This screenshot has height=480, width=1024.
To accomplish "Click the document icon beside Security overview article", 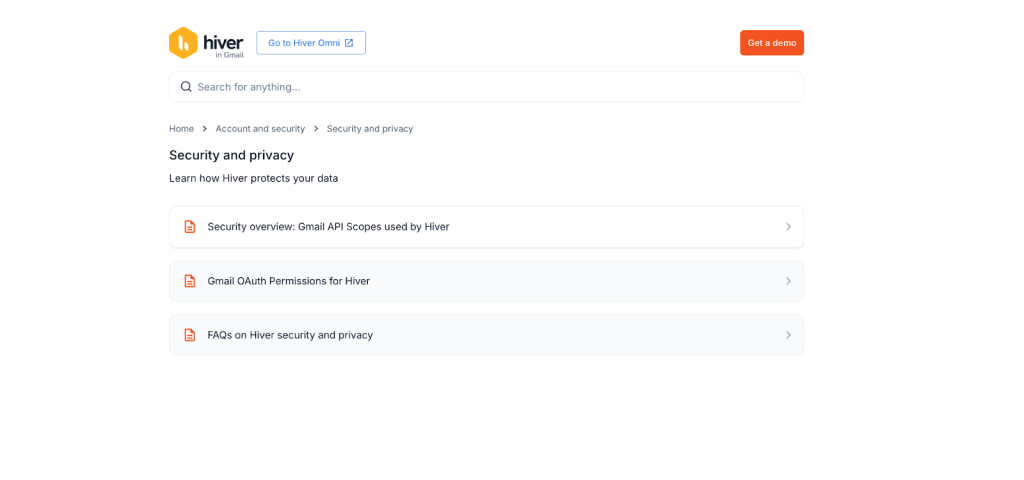I will tap(190, 227).
